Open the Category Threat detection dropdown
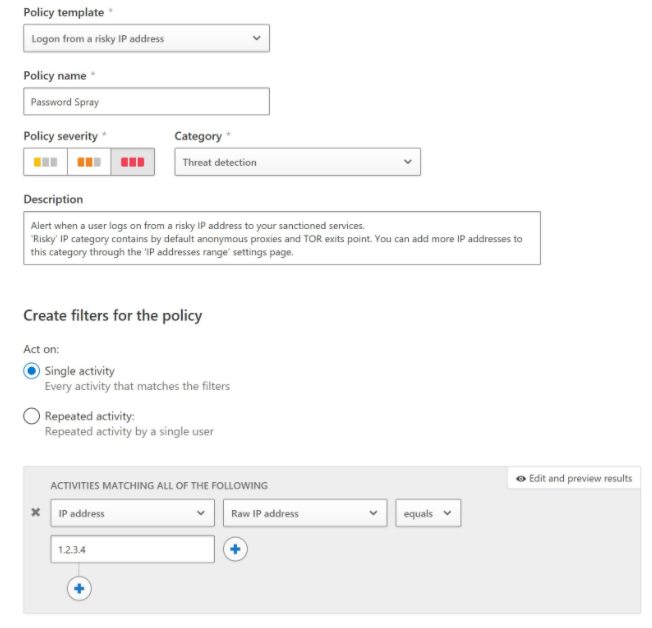 (297, 162)
